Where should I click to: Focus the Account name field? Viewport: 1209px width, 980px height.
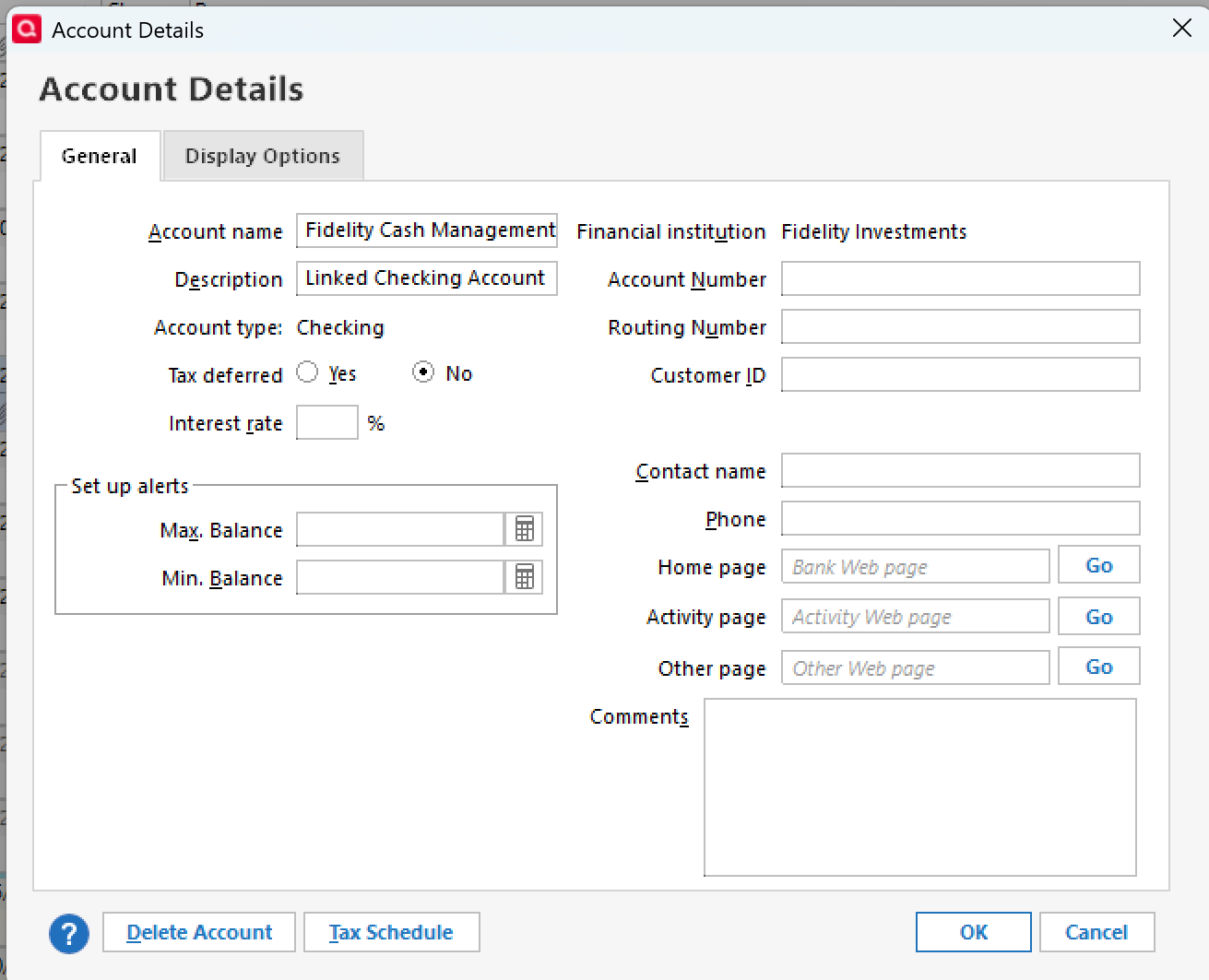pyautogui.click(x=427, y=230)
